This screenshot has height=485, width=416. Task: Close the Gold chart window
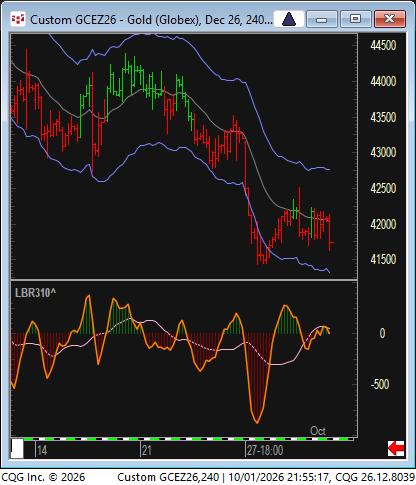tap(389, 19)
